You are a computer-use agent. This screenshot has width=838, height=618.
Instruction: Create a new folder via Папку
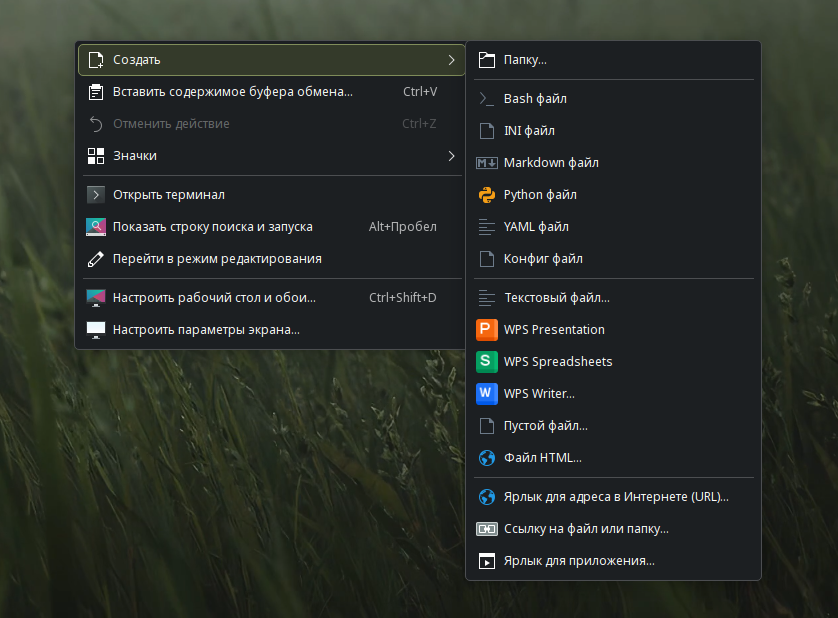click(x=525, y=60)
